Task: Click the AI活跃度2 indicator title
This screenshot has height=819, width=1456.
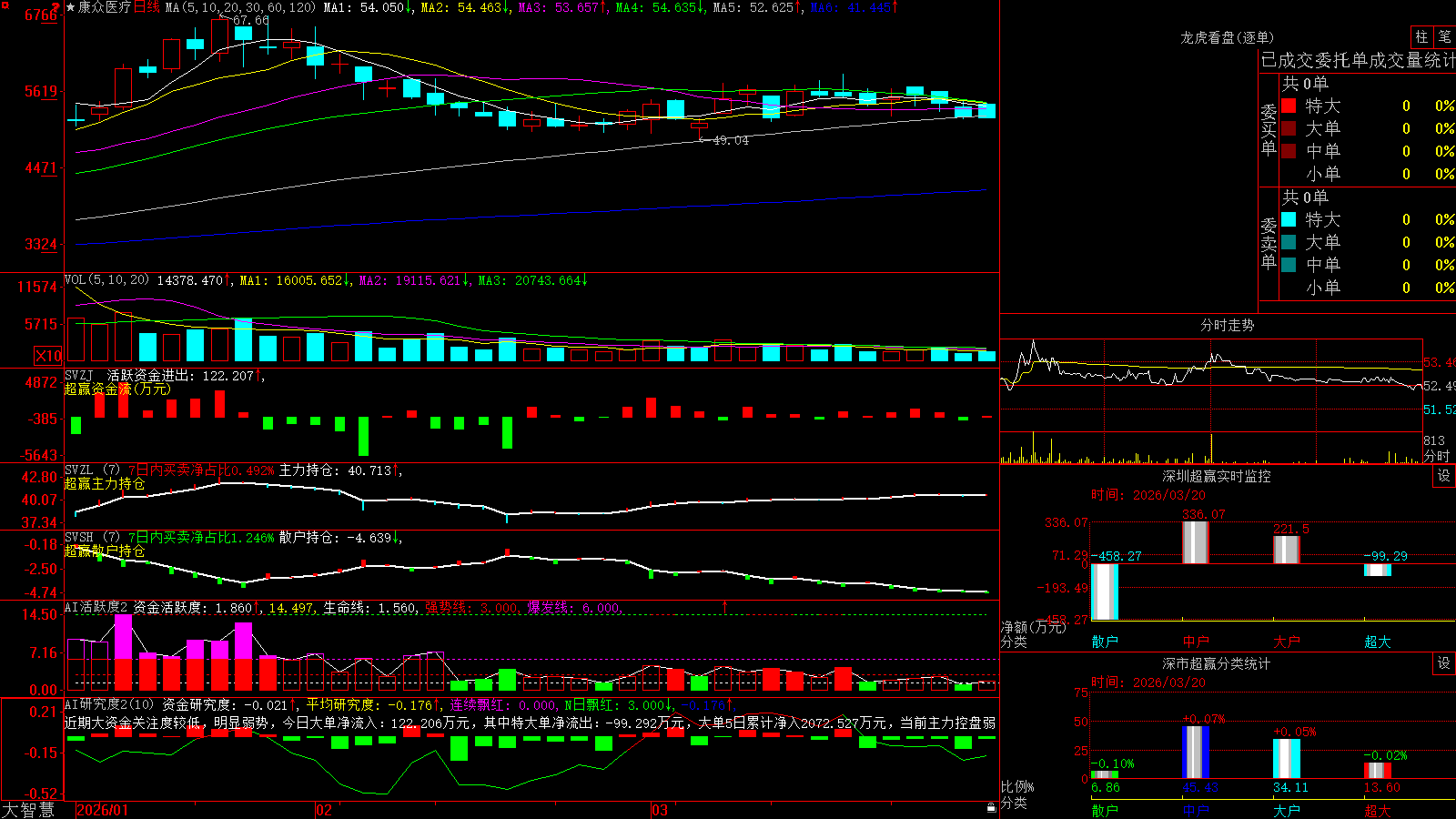Action: coord(96,607)
